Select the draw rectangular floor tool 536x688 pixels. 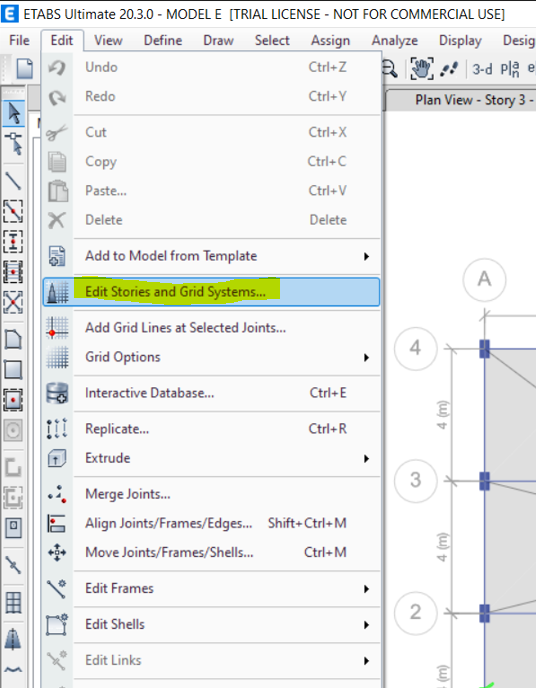13,369
